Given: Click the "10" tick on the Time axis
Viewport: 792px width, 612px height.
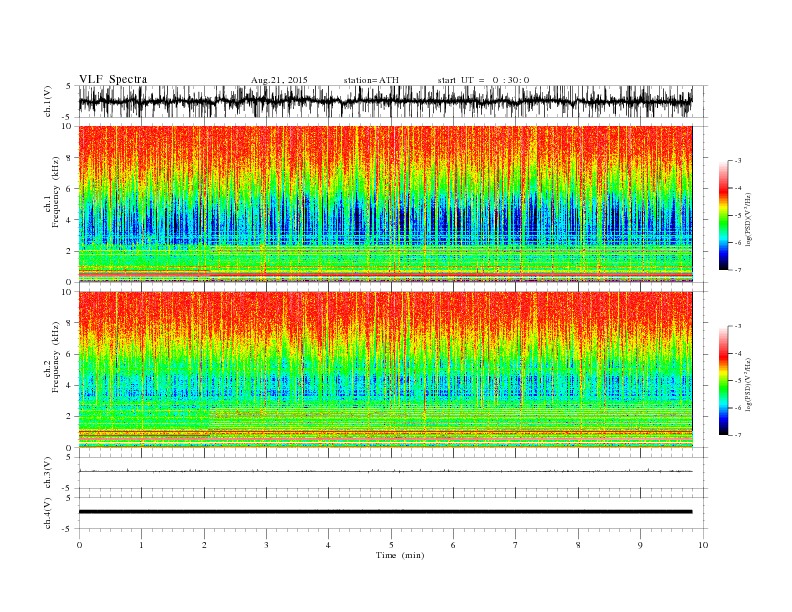Looking at the screenshot, I should point(703,545).
